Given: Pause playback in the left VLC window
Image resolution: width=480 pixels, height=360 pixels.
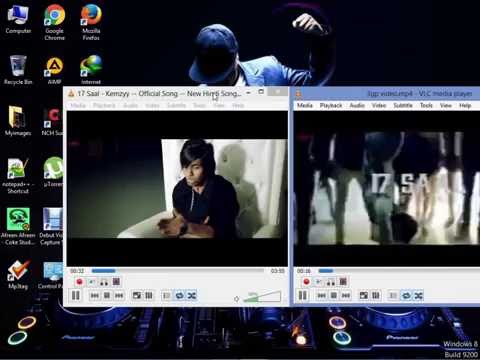Looking at the screenshot, I should [x=76, y=295].
